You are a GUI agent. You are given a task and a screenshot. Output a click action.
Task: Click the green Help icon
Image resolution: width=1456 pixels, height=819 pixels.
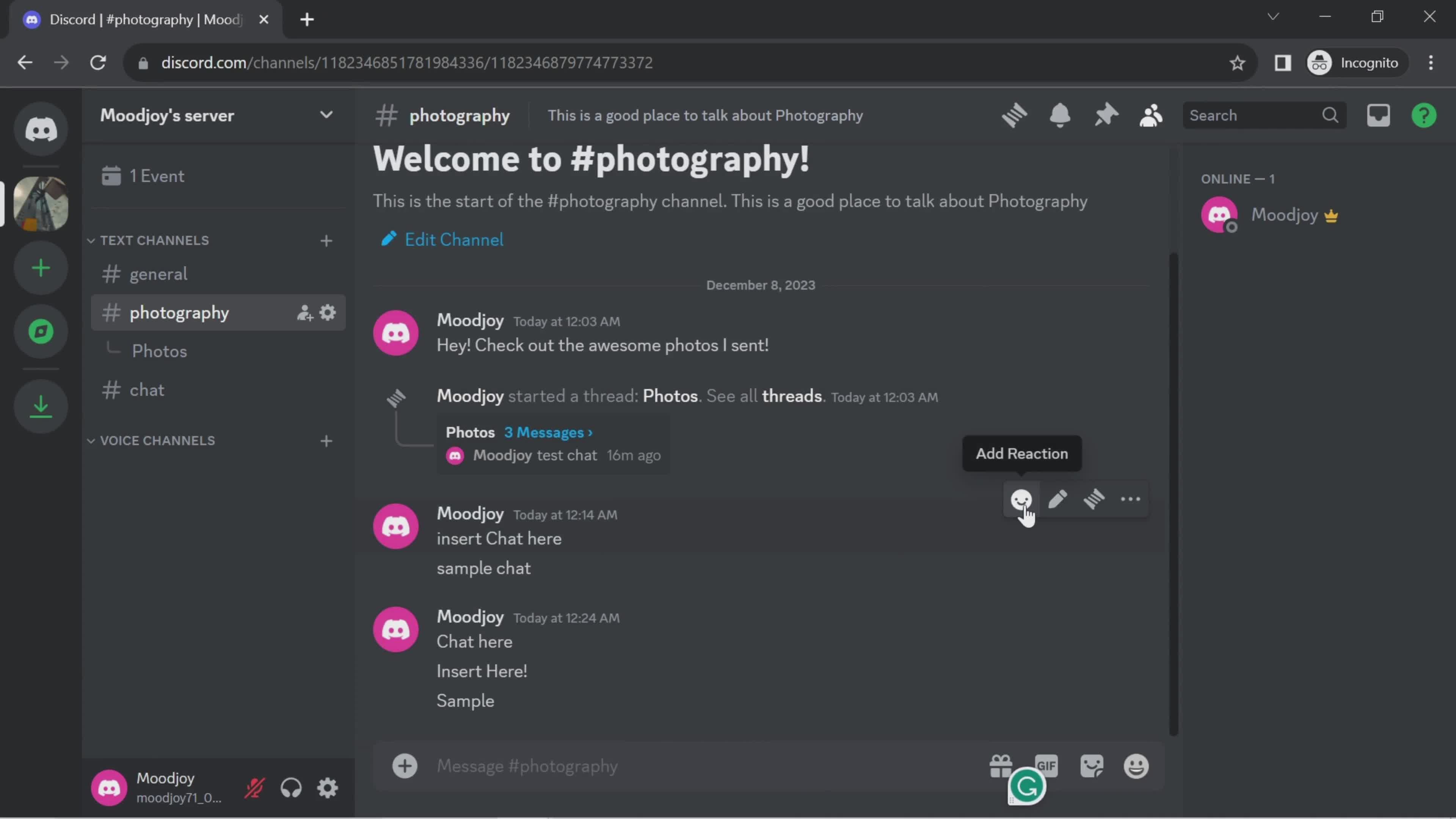pyautogui.click(x=1424, y=115)
